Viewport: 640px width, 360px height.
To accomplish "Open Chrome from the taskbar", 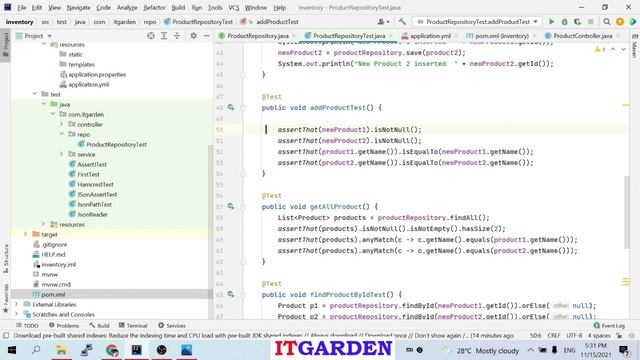I will click(112, 350).
